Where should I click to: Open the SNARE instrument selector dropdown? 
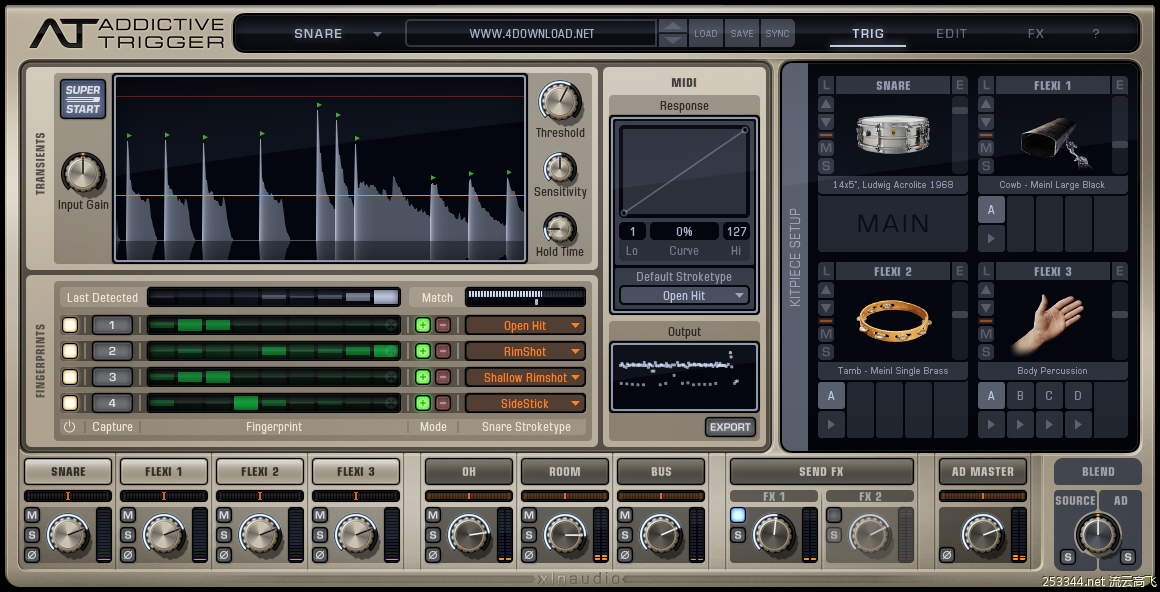[337, 33]
